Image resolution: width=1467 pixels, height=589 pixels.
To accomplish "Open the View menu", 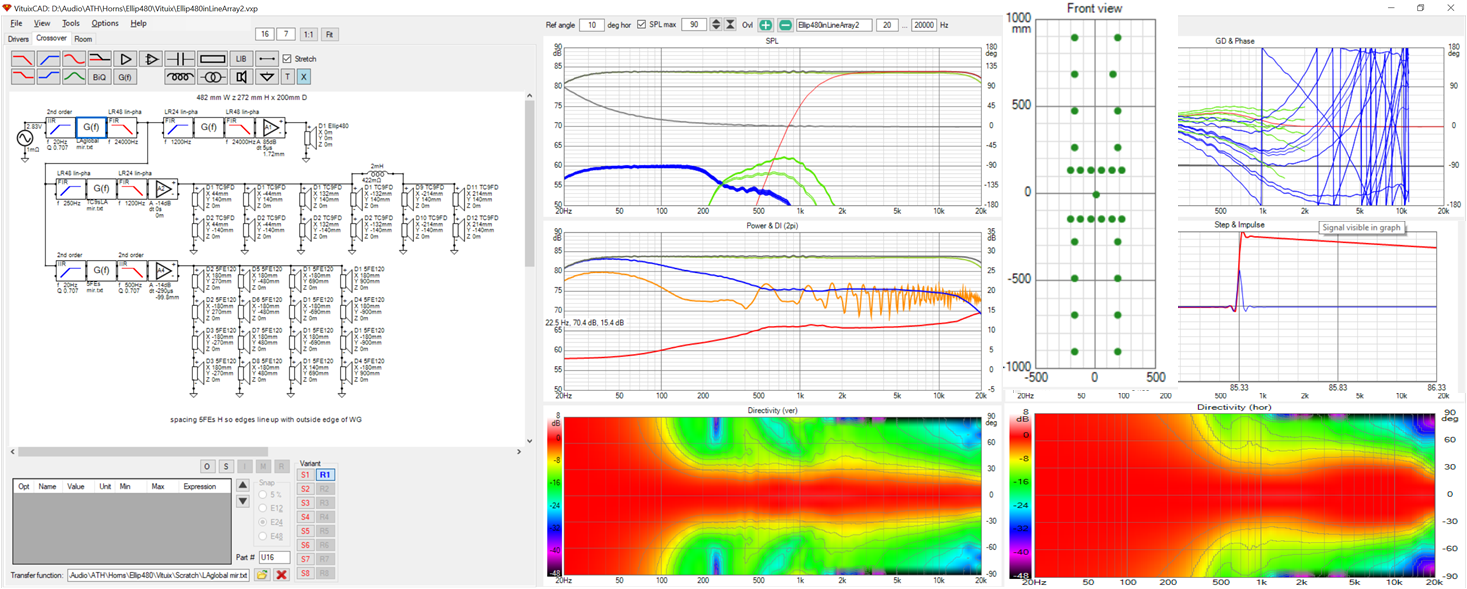I will click(x=42, y=23).
